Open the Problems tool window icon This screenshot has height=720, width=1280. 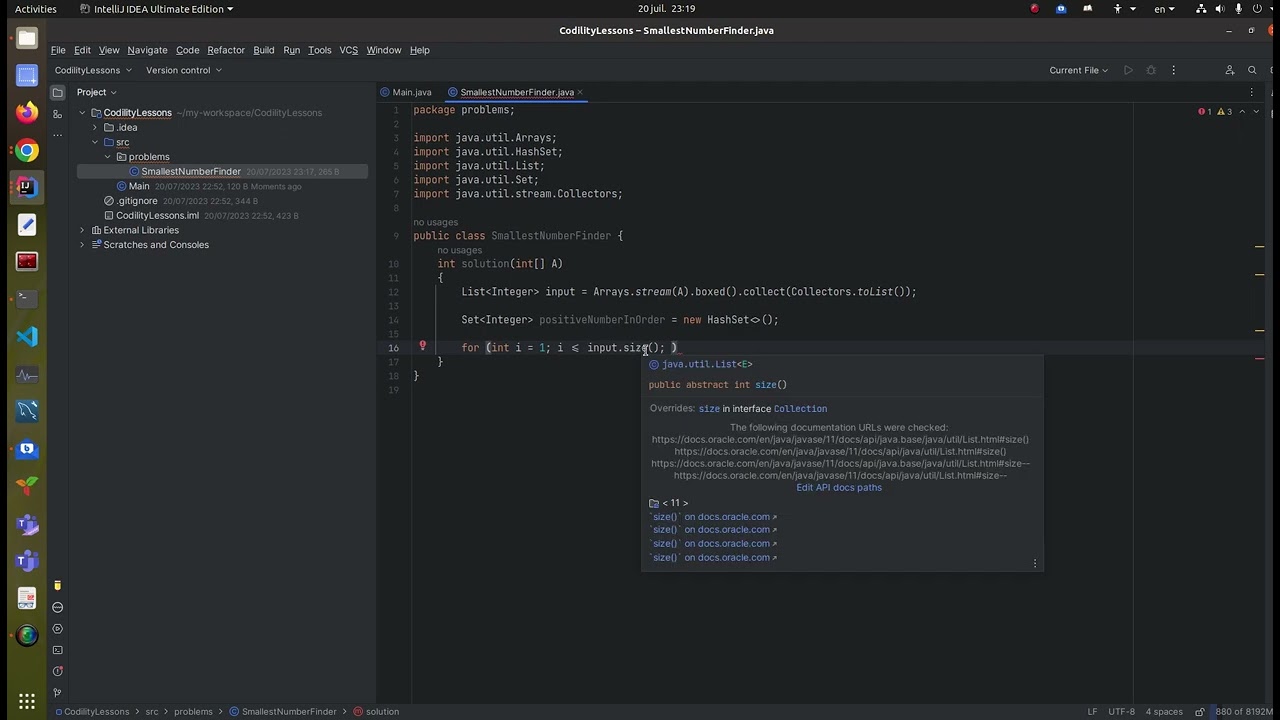pyautogui.click(x=57, y=671)
